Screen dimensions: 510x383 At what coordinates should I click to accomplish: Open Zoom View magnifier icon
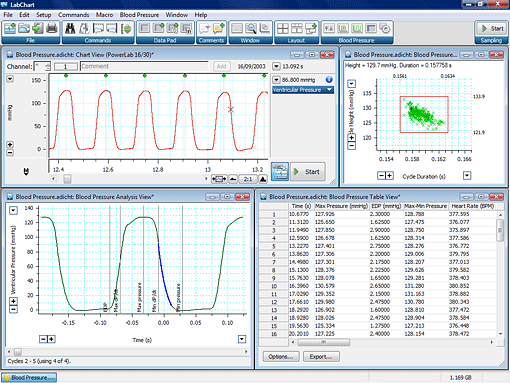click(x=251, y=28)
